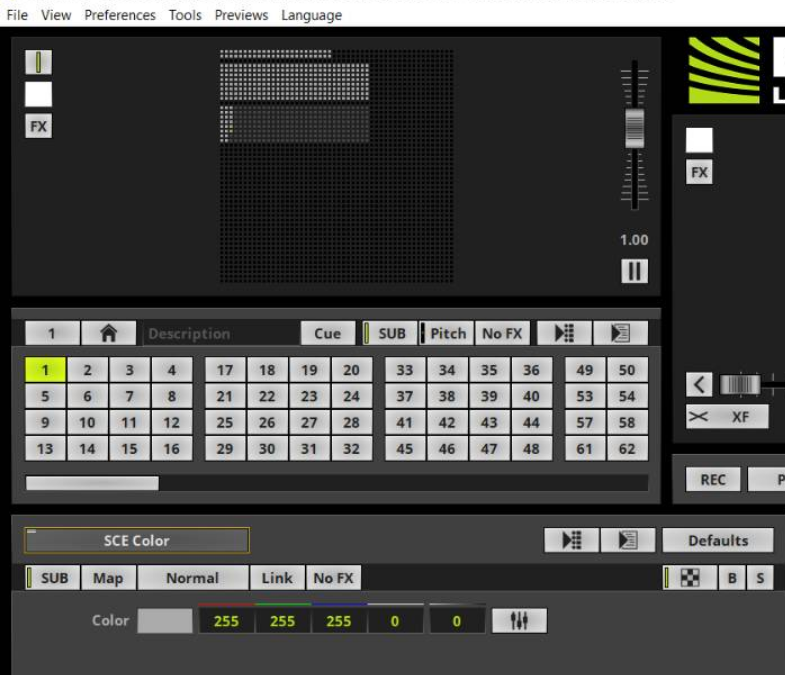This screenshot has height=675, width=785.
Task: Click the Defaults button
Action: 717,541
